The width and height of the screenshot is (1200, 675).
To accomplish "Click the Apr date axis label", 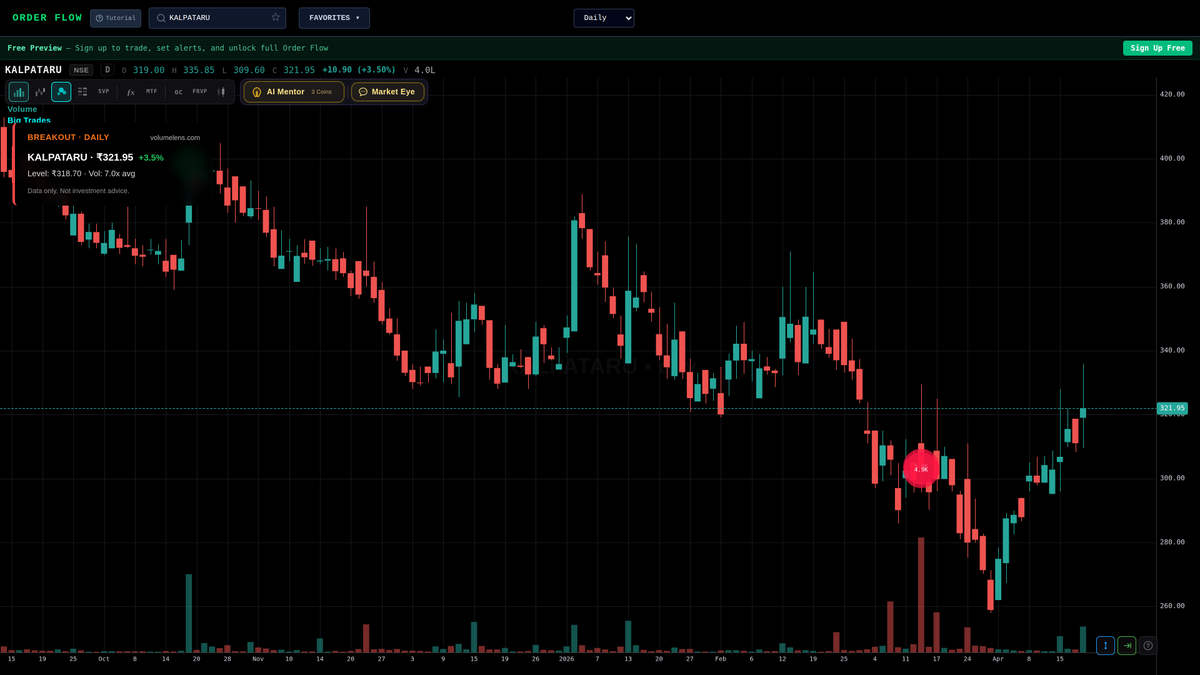I will click(x=998, y=659).
